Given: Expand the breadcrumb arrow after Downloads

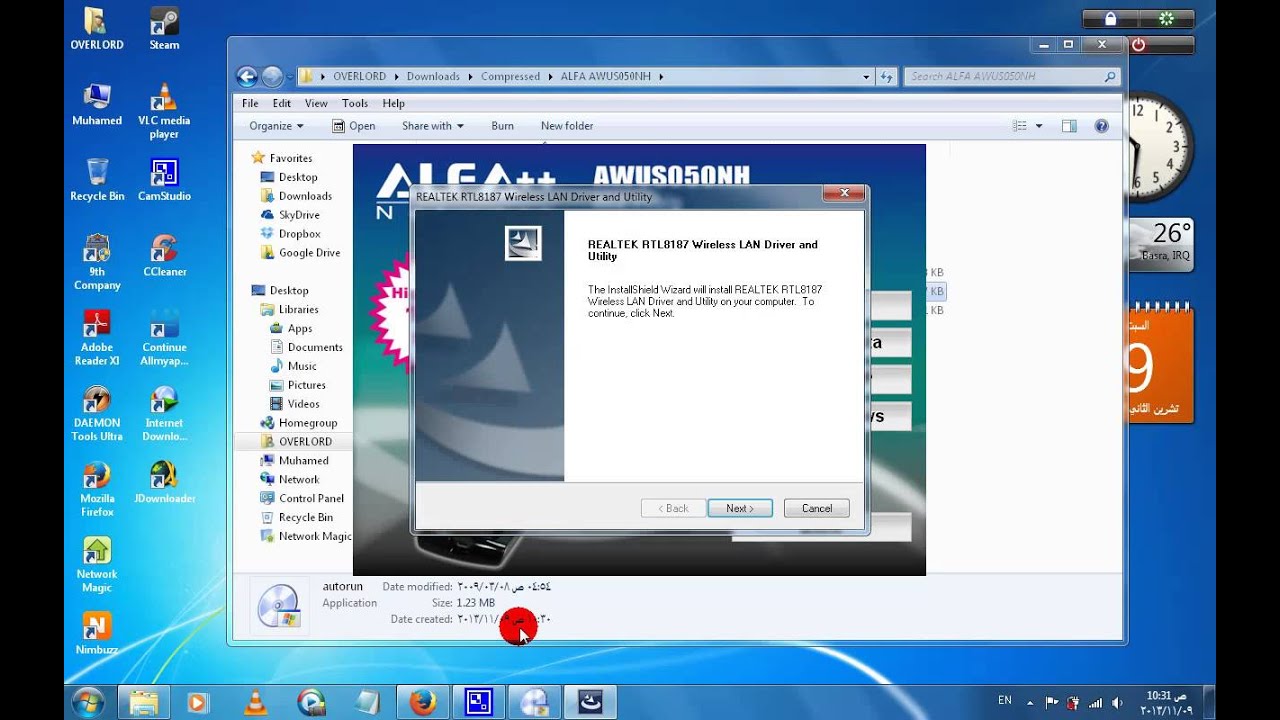Looking at the screenshot, I should click(469, 76).
